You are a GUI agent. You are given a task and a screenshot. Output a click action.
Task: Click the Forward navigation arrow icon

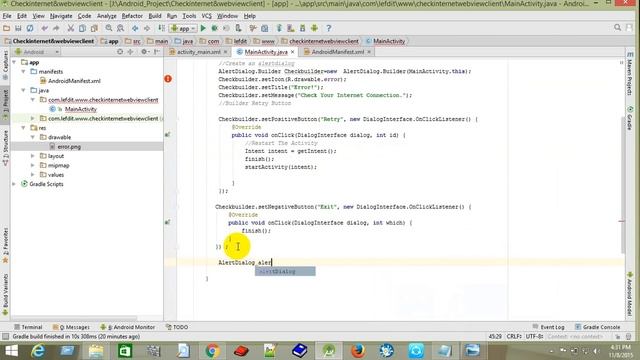pyautogui.click(x=147, y=28)
